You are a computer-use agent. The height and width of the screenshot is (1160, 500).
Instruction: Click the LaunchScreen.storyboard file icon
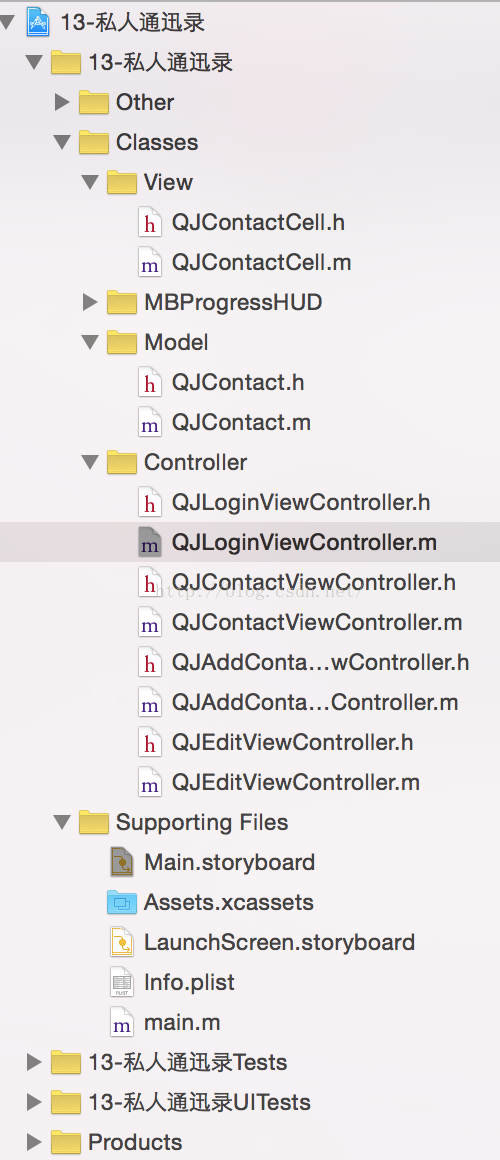point(121,942)
